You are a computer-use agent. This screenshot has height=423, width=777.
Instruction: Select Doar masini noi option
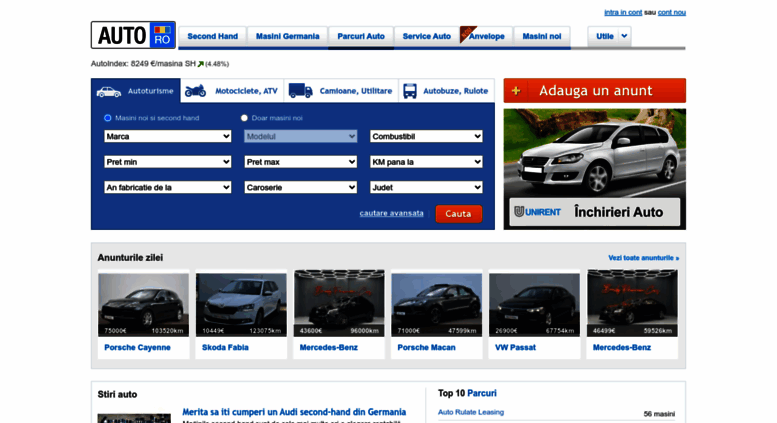point(244,118)
